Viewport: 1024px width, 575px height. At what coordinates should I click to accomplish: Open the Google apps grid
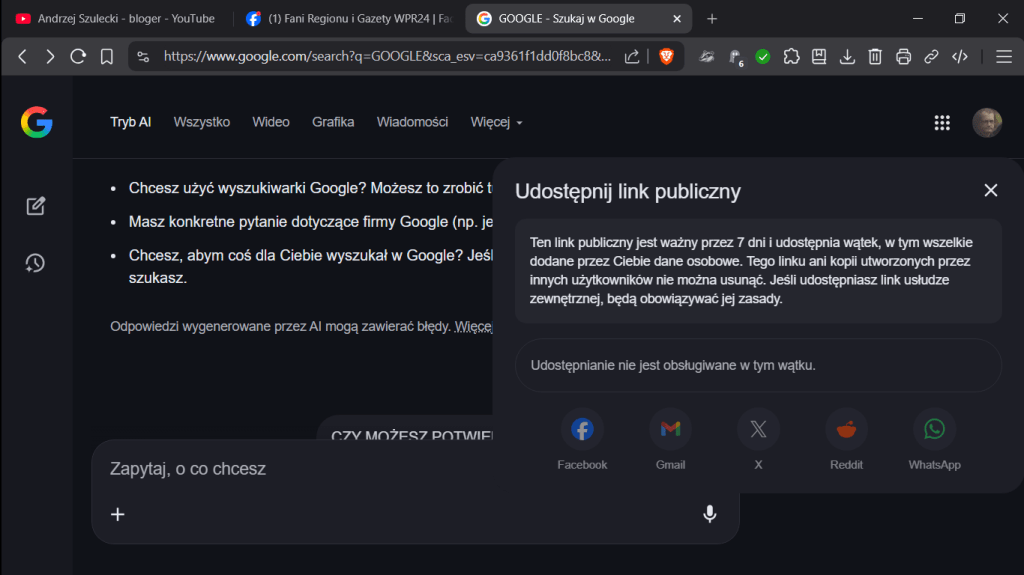click(x=941, y=122)
